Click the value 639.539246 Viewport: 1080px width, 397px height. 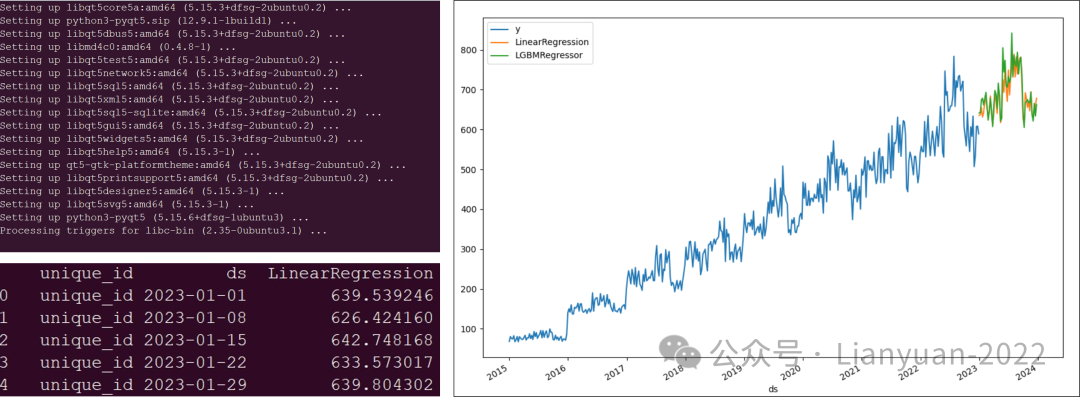(382, 296)
